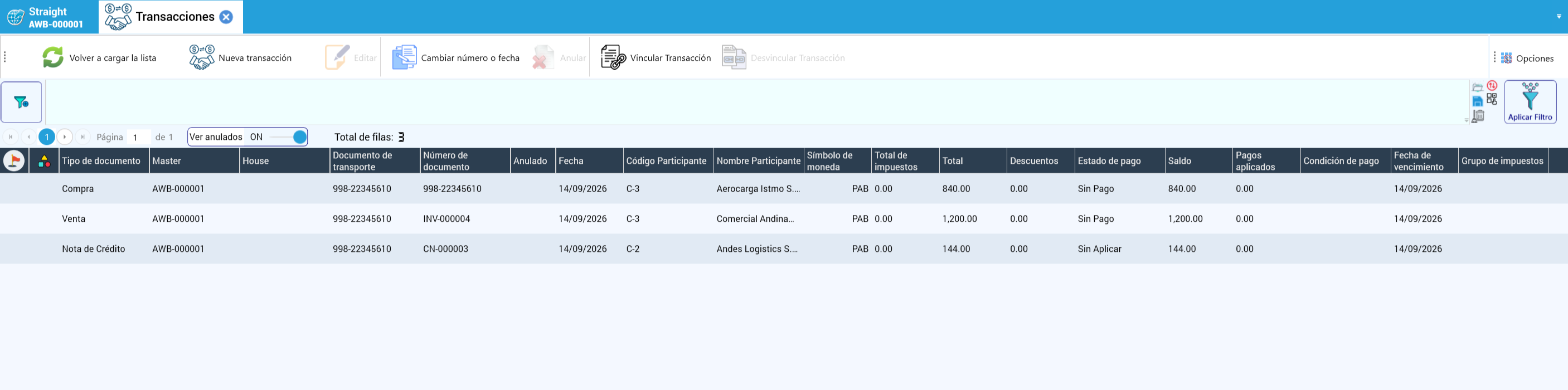Click document number CN-000003
Viewport: 1568px width, 390px height.
tap(445, 249)
